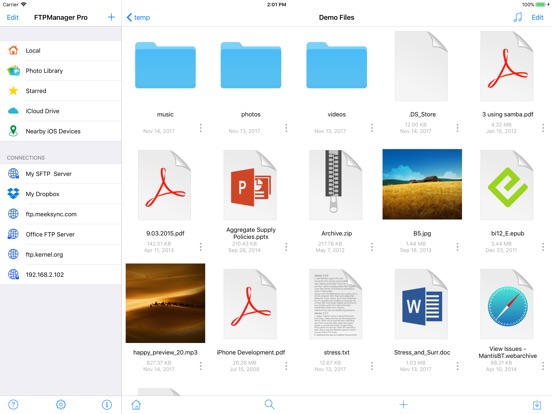Open Nearby iOS Devices
552x414 pixels.
[61, 131]
